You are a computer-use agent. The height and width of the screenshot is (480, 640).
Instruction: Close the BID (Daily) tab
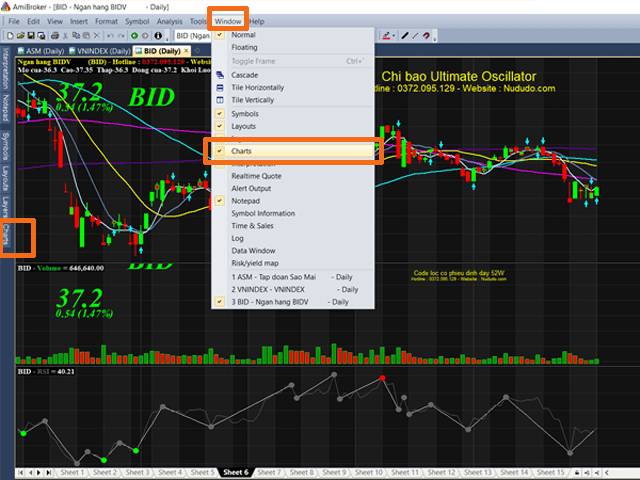point(186,51)
